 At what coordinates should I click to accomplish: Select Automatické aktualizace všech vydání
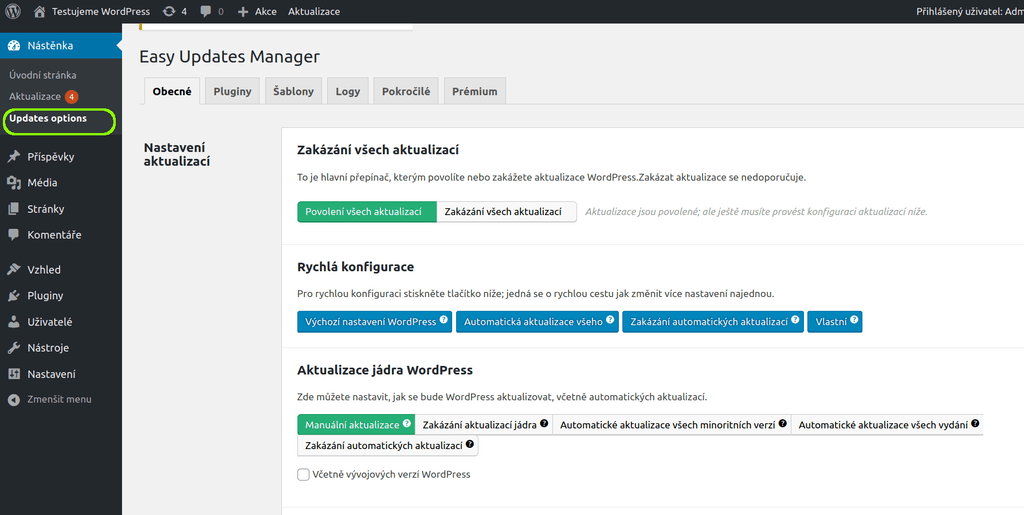(887, 424)
